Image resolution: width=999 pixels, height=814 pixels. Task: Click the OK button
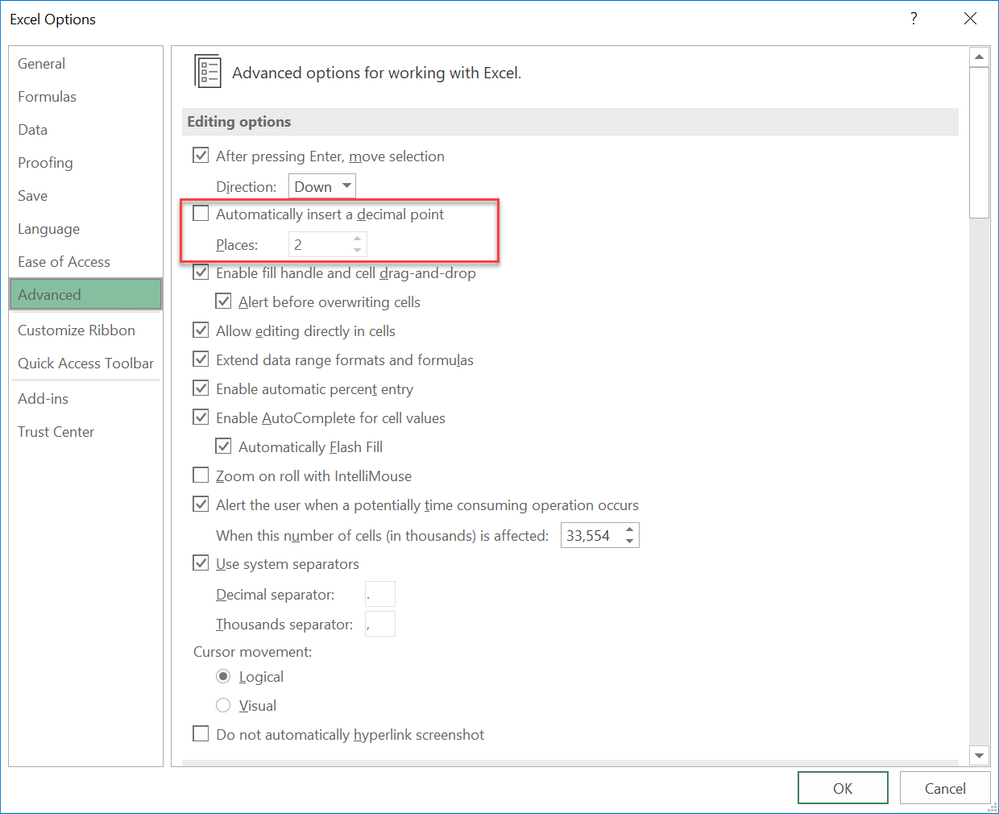tap(842, 789)
